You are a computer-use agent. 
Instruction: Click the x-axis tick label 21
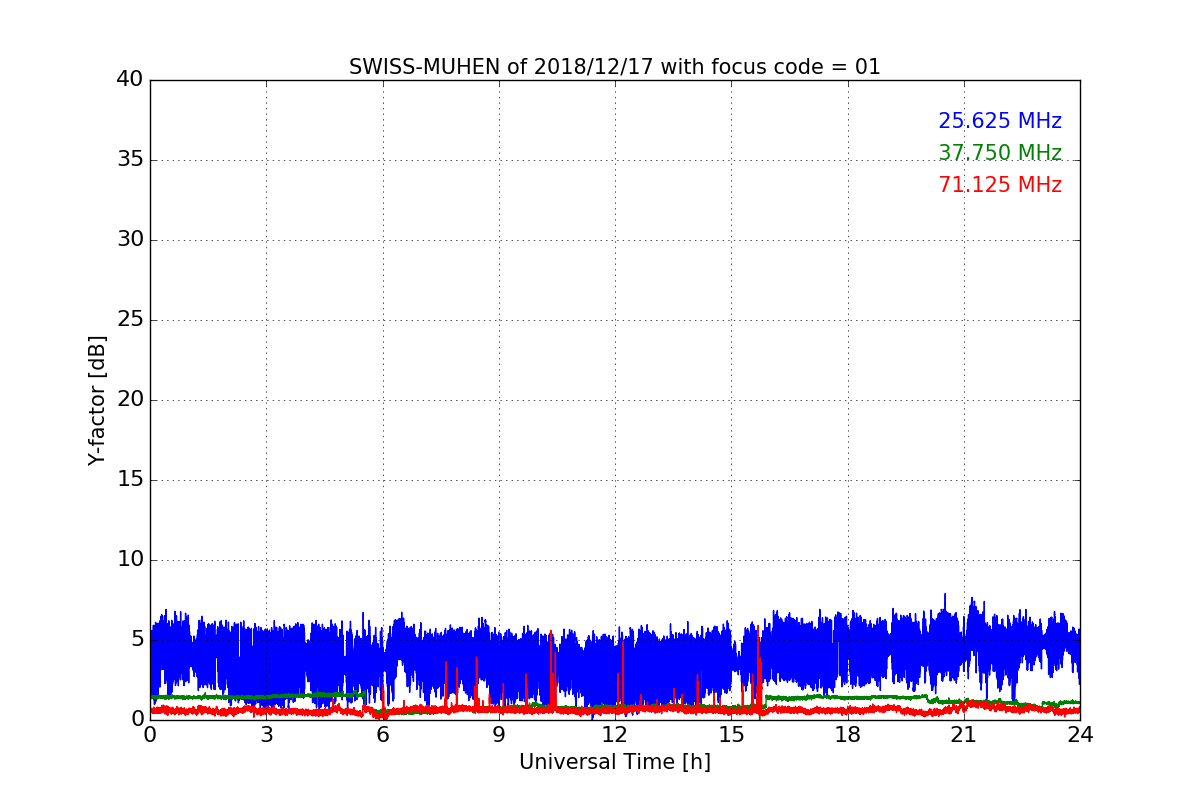(x=964, y=735)
